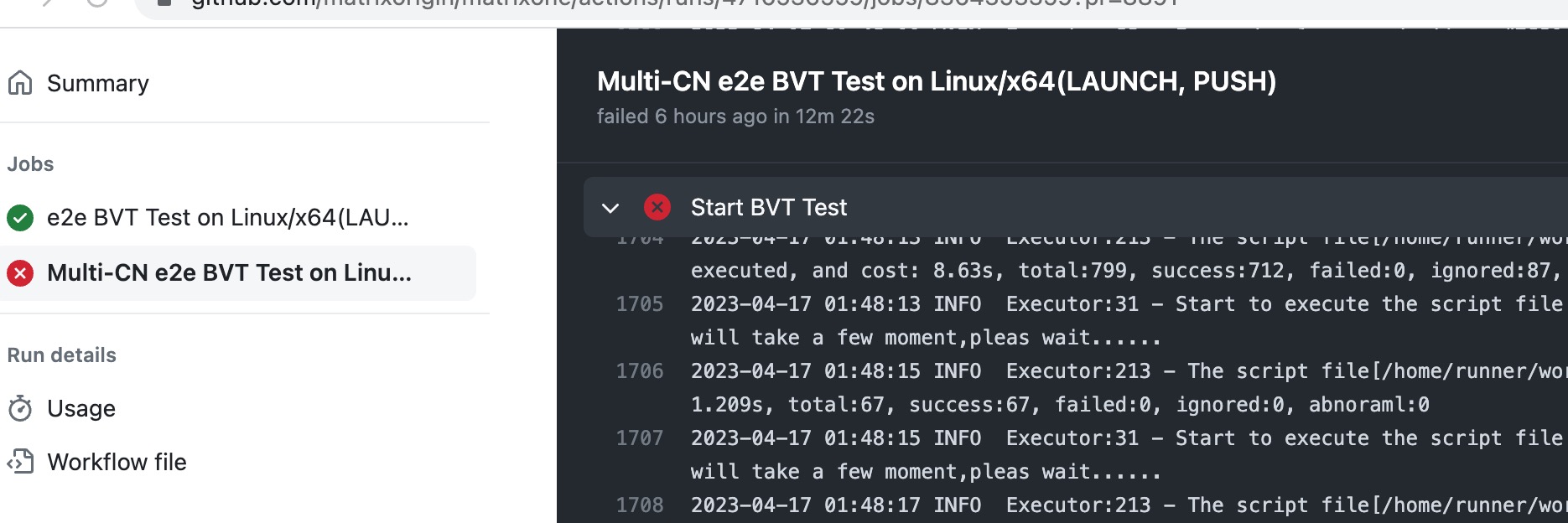Click the Workflow file code icon

point(20,462)
